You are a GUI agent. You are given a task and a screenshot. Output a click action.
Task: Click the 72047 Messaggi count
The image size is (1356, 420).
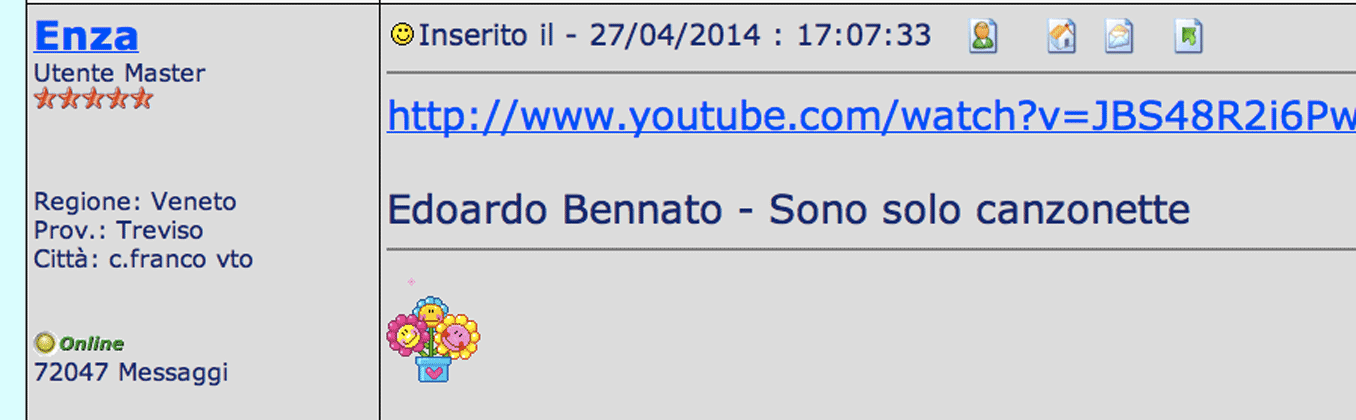click(x=131, y=373)
